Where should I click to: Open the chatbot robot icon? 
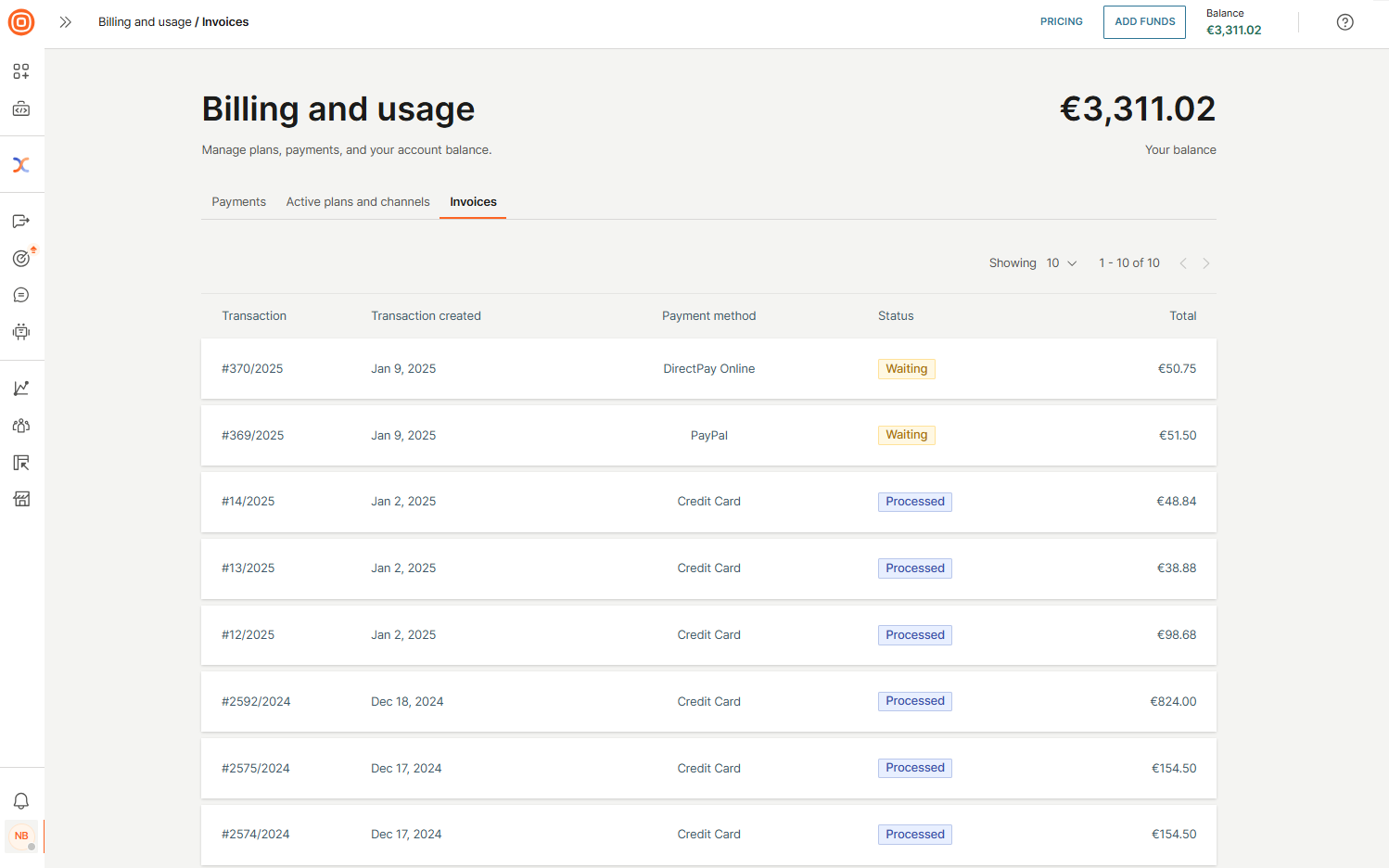click(21, 332)
